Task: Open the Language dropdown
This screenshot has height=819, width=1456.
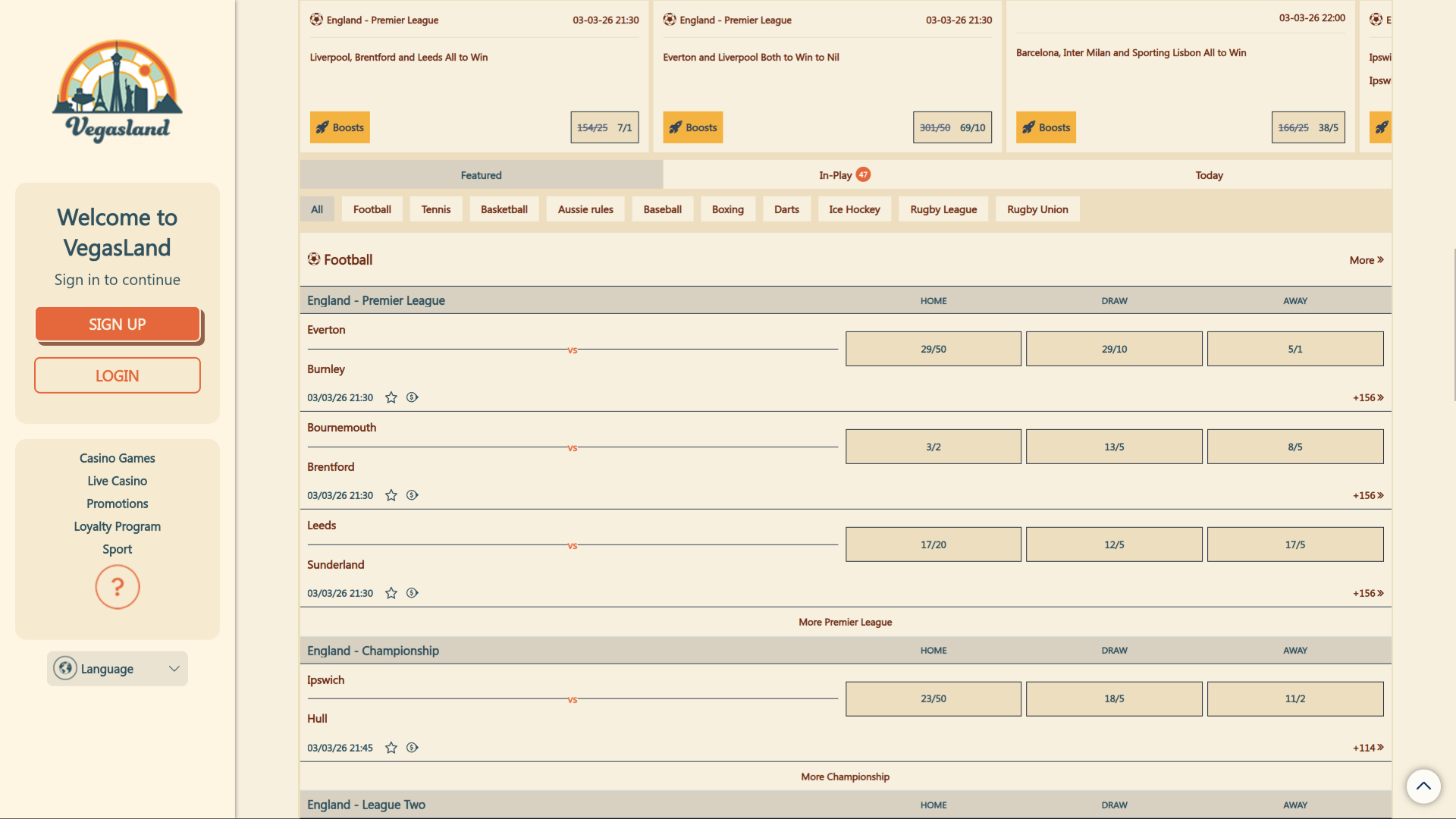Action: pyautogui.click(x=118, y=669)
